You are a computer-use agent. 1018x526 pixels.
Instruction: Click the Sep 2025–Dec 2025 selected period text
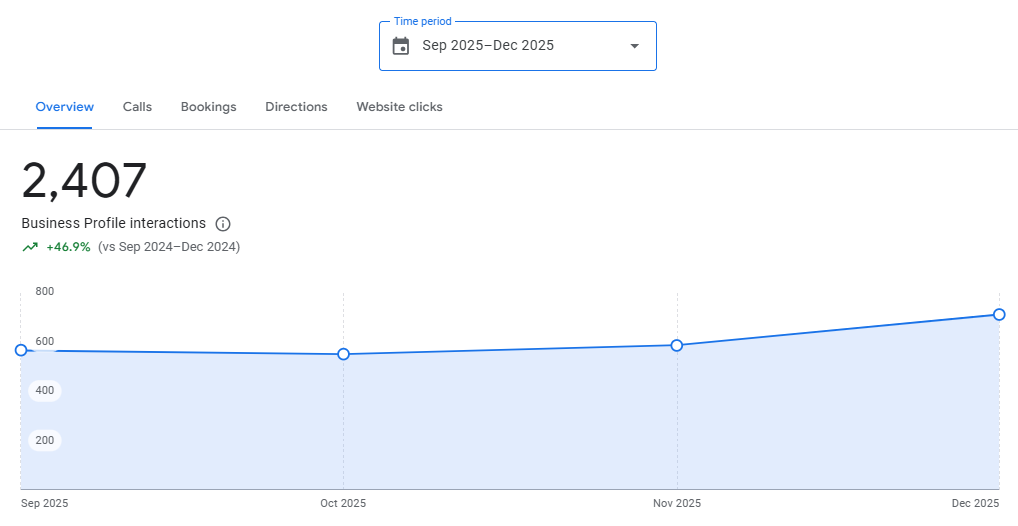488,45
